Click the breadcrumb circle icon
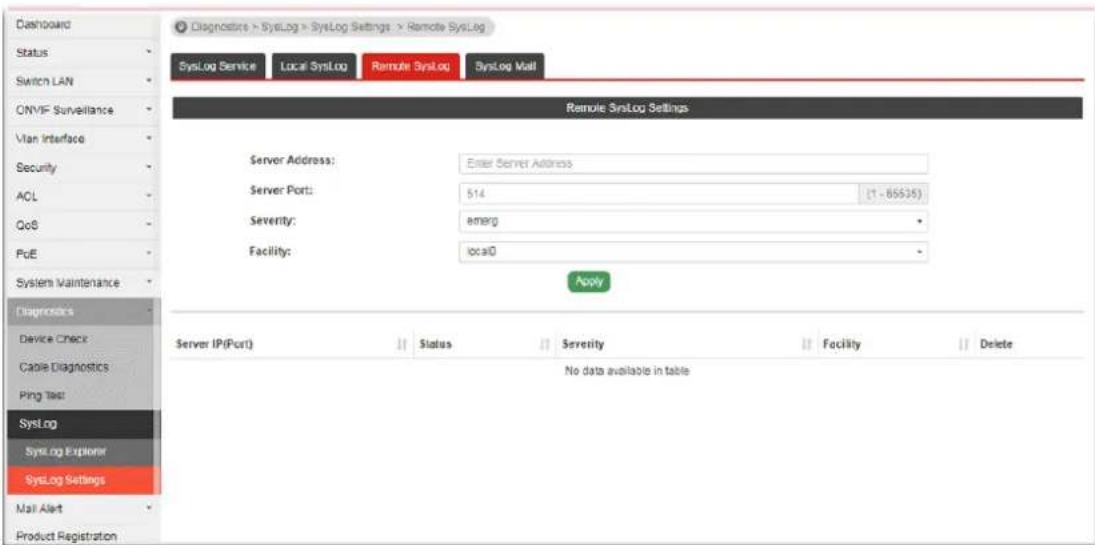The image size is (1095, 545). (182, 27)
